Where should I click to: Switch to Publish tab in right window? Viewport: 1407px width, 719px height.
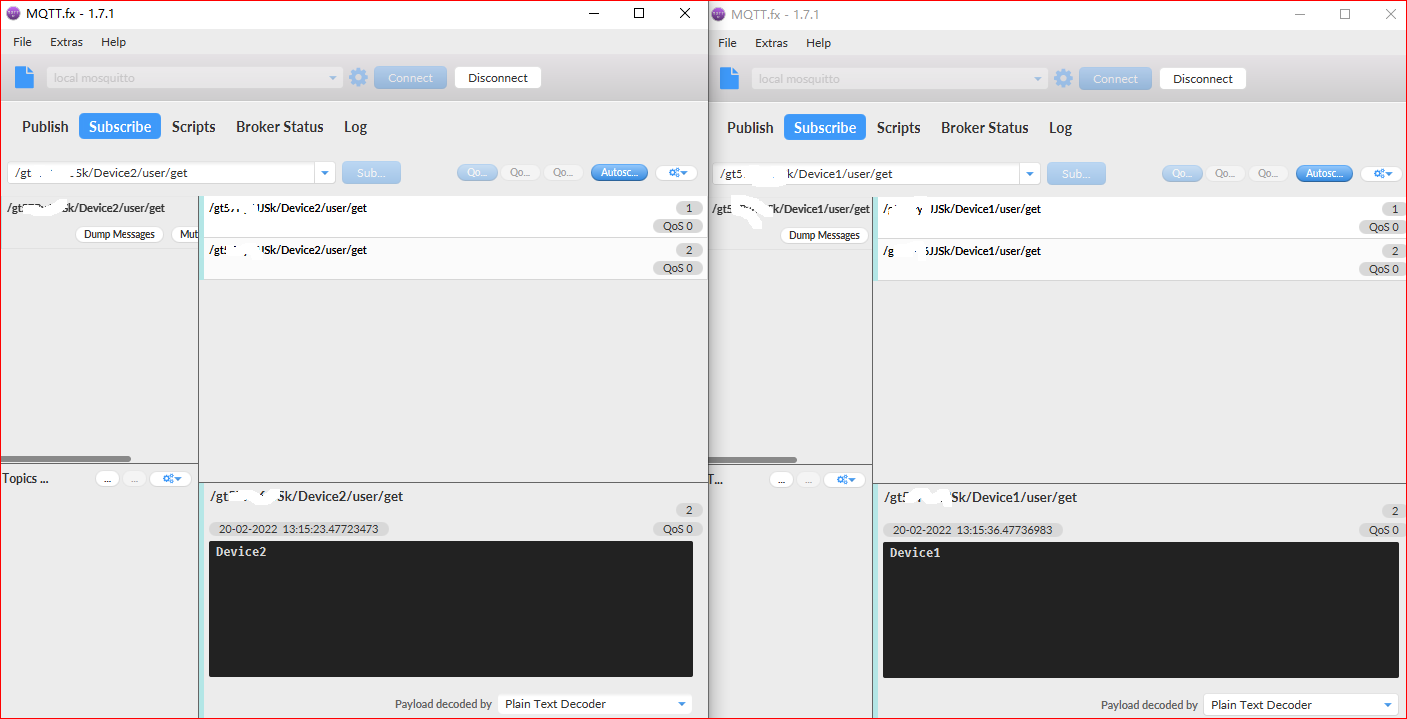(750, 128)
